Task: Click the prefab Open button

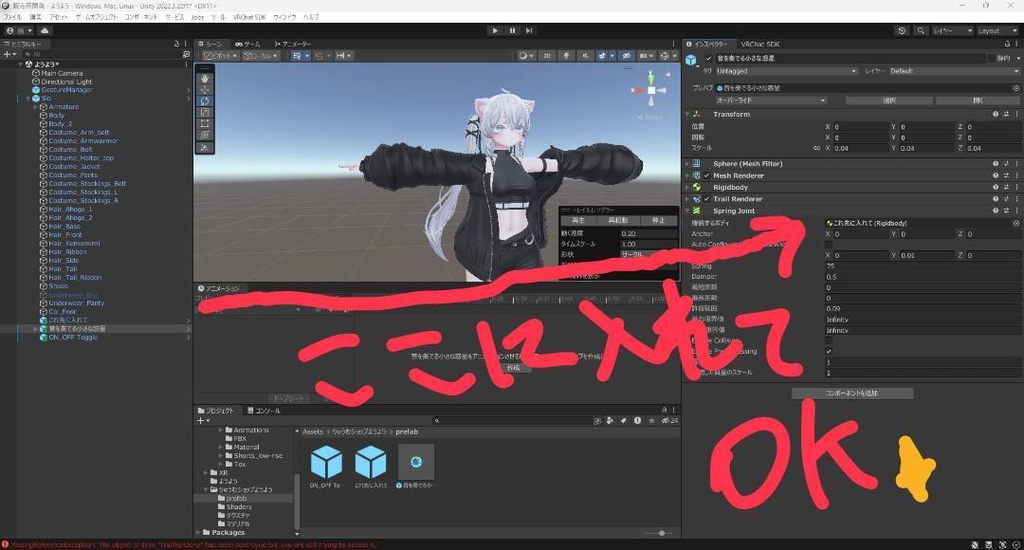Action: coord(977,101)
